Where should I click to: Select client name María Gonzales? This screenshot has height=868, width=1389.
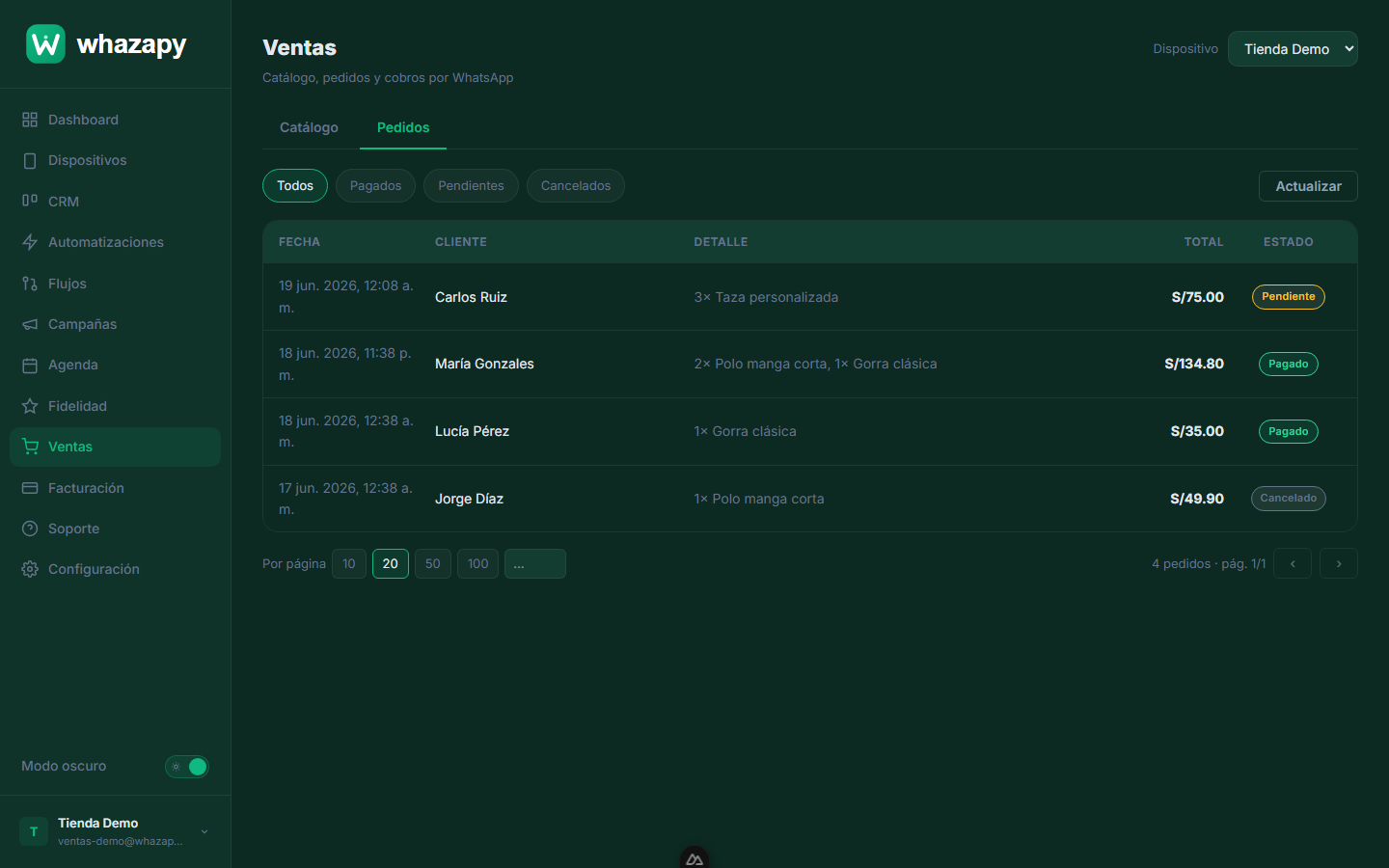pos(484,364)
